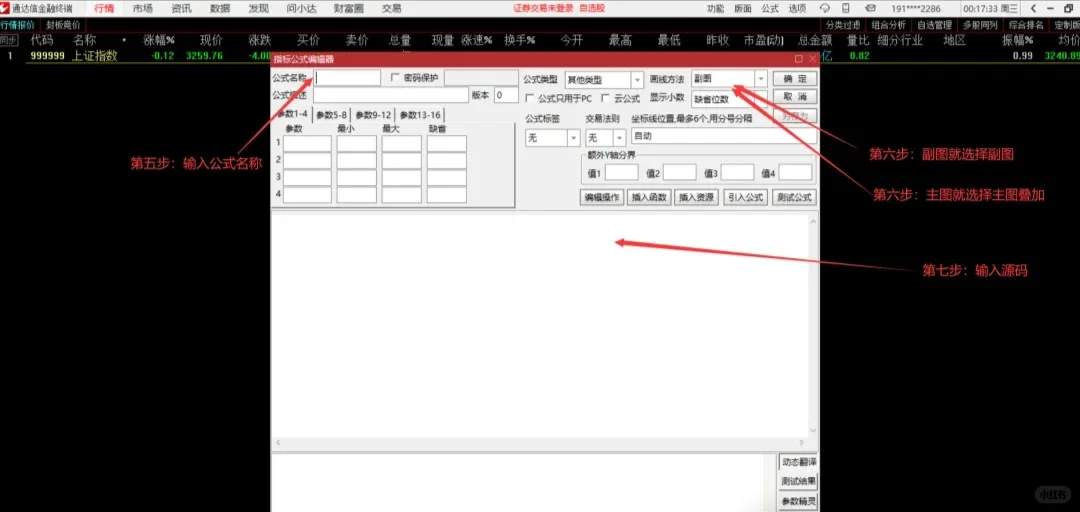Select the 参数精灵 side button
Viewport: 1080px width, 512px height.
[798, 501]
